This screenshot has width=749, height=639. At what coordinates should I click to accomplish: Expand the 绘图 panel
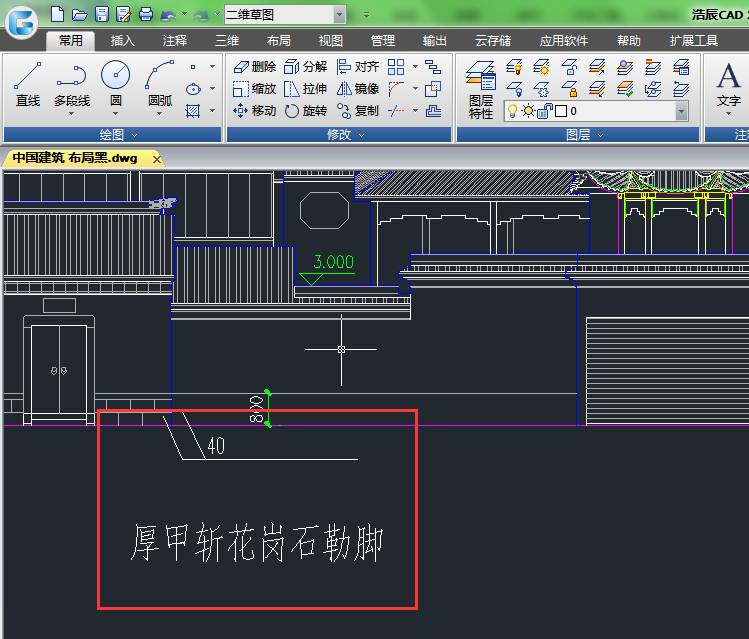point(113,135)
